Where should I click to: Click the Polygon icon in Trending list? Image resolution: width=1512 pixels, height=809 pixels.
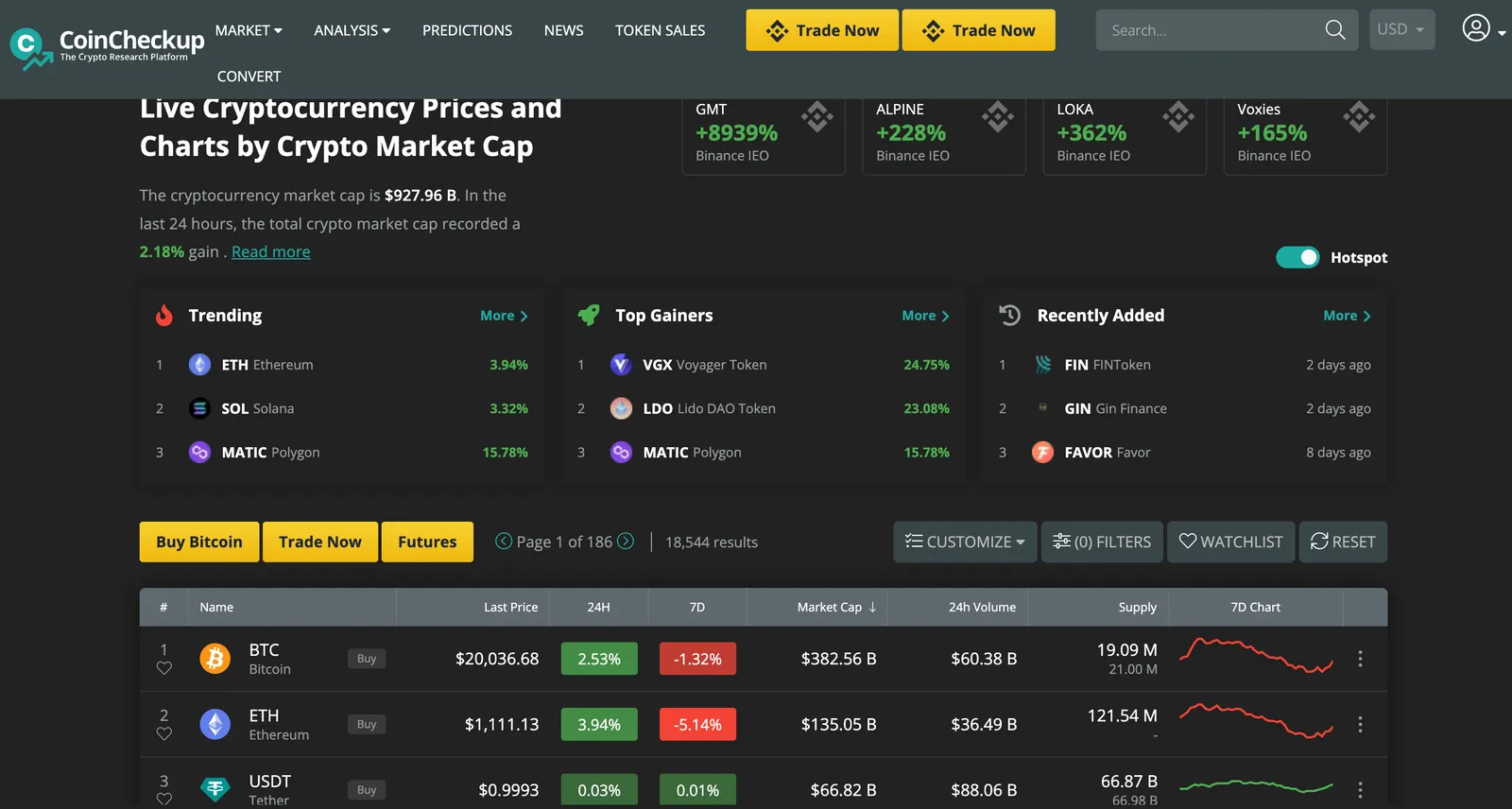tap(199, 453)
